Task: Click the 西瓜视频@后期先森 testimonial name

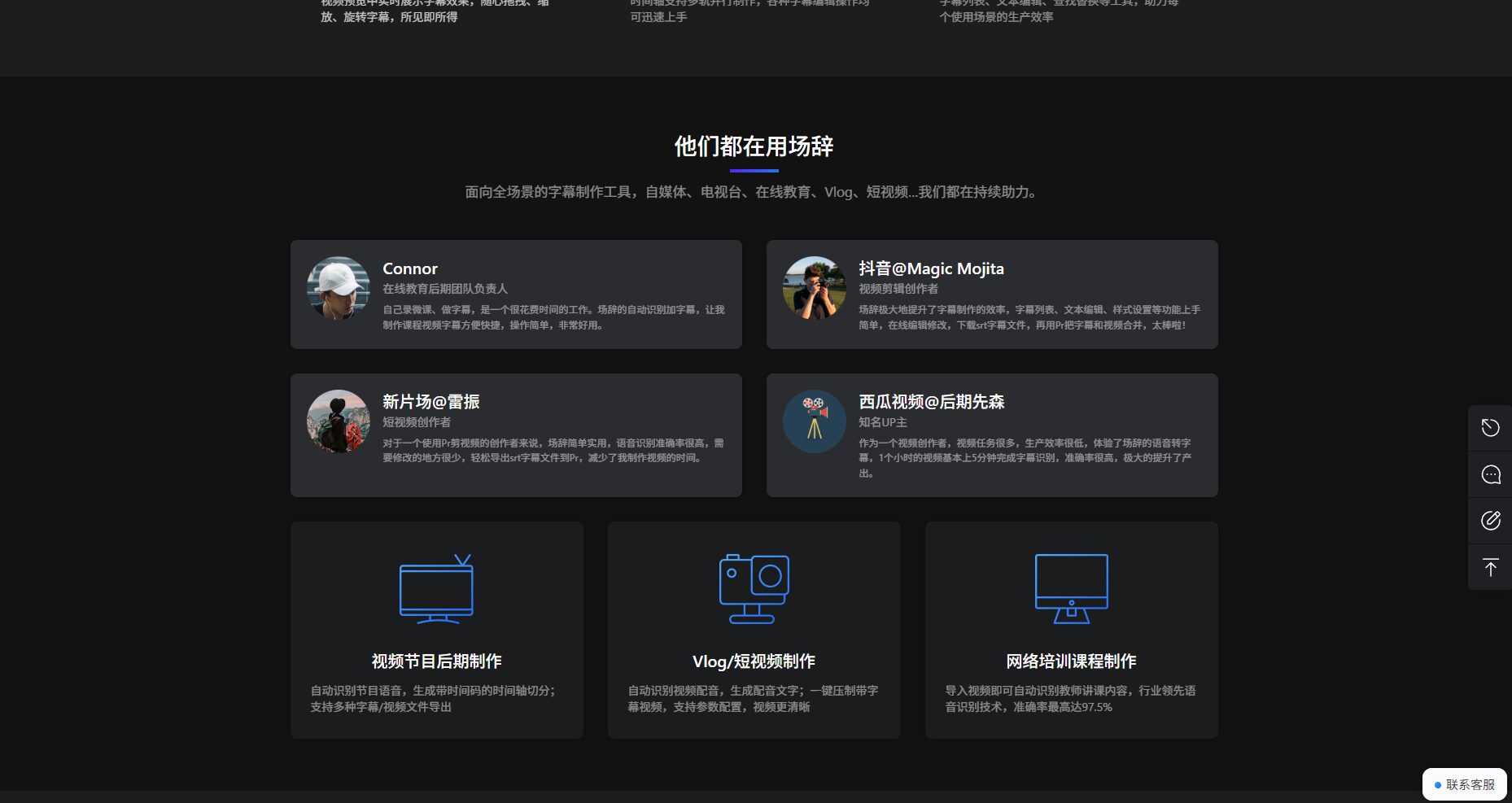Action: tap(931, 402)
